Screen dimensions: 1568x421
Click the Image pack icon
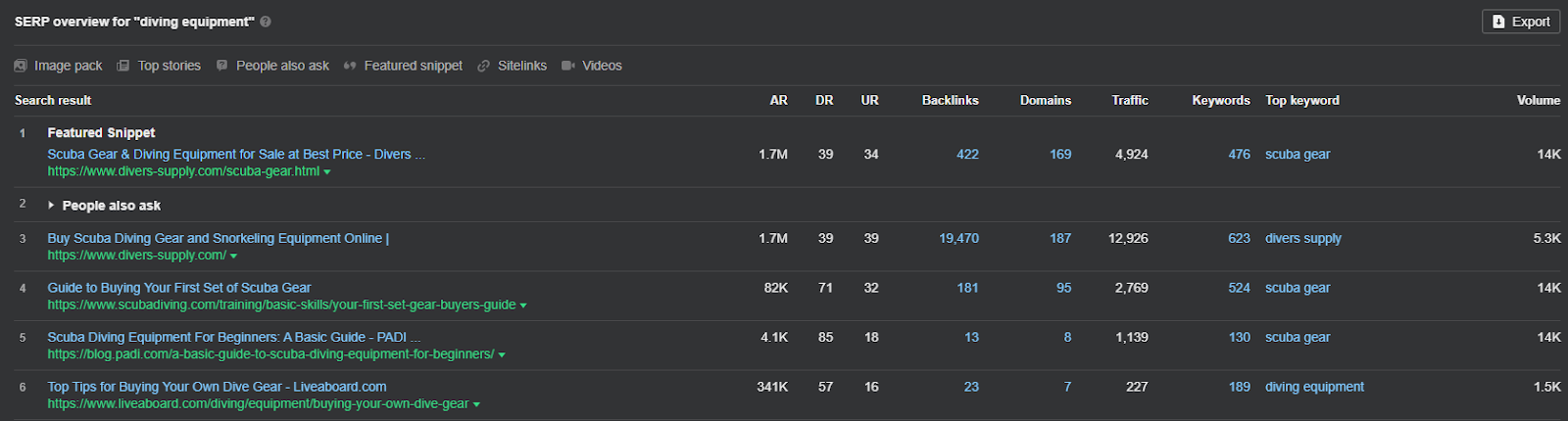tap(21, 66)
